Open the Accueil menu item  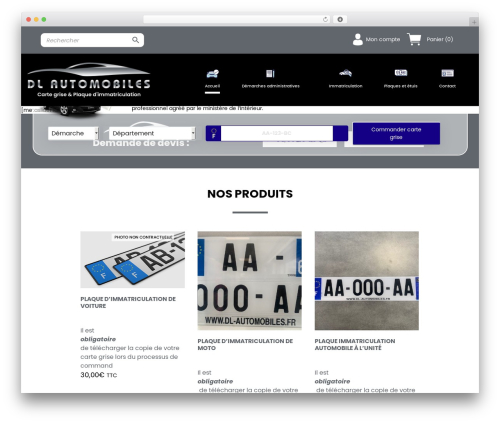tap(212, 86)
